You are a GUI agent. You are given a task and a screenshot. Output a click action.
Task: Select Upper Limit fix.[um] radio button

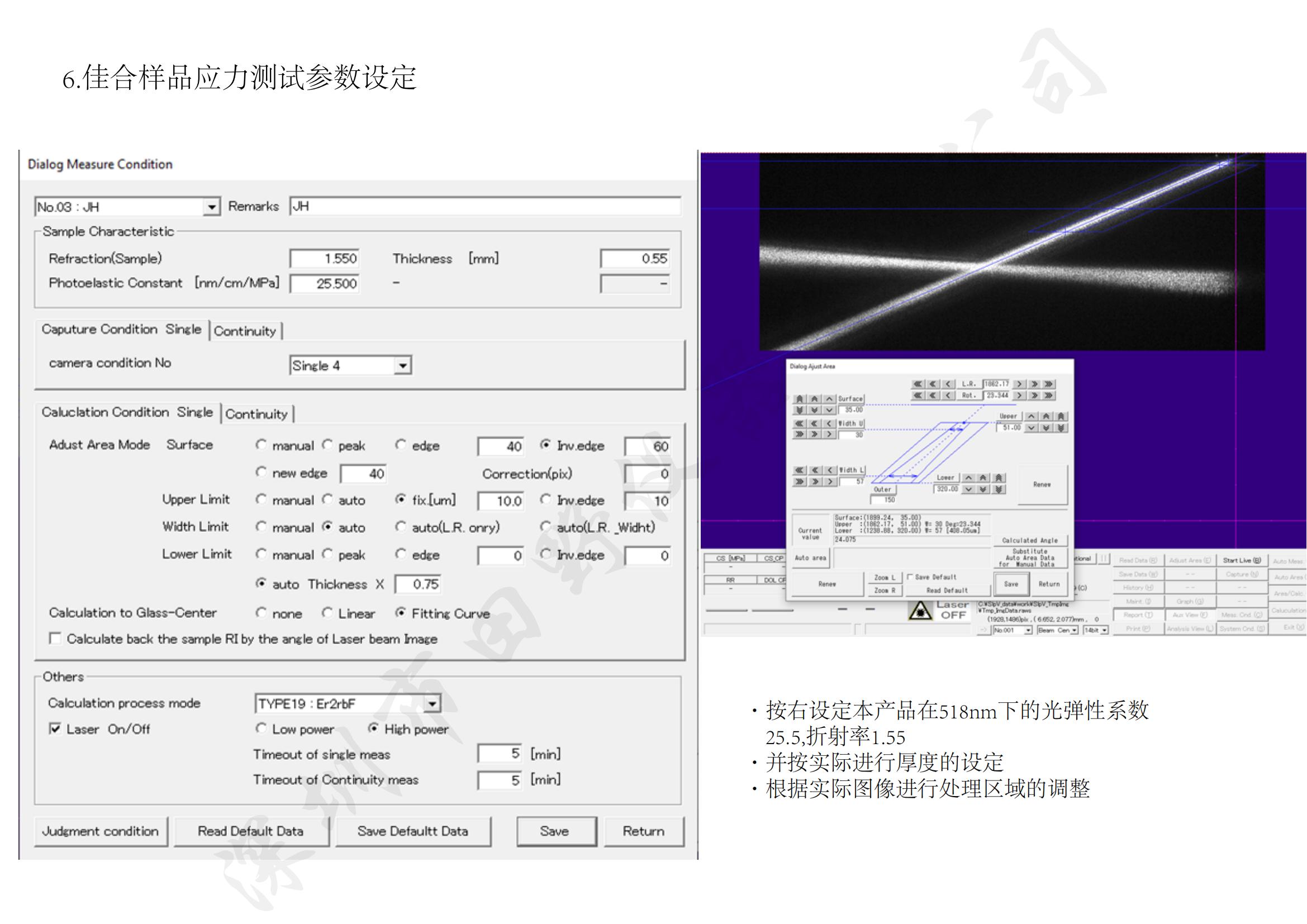point(401,499)
